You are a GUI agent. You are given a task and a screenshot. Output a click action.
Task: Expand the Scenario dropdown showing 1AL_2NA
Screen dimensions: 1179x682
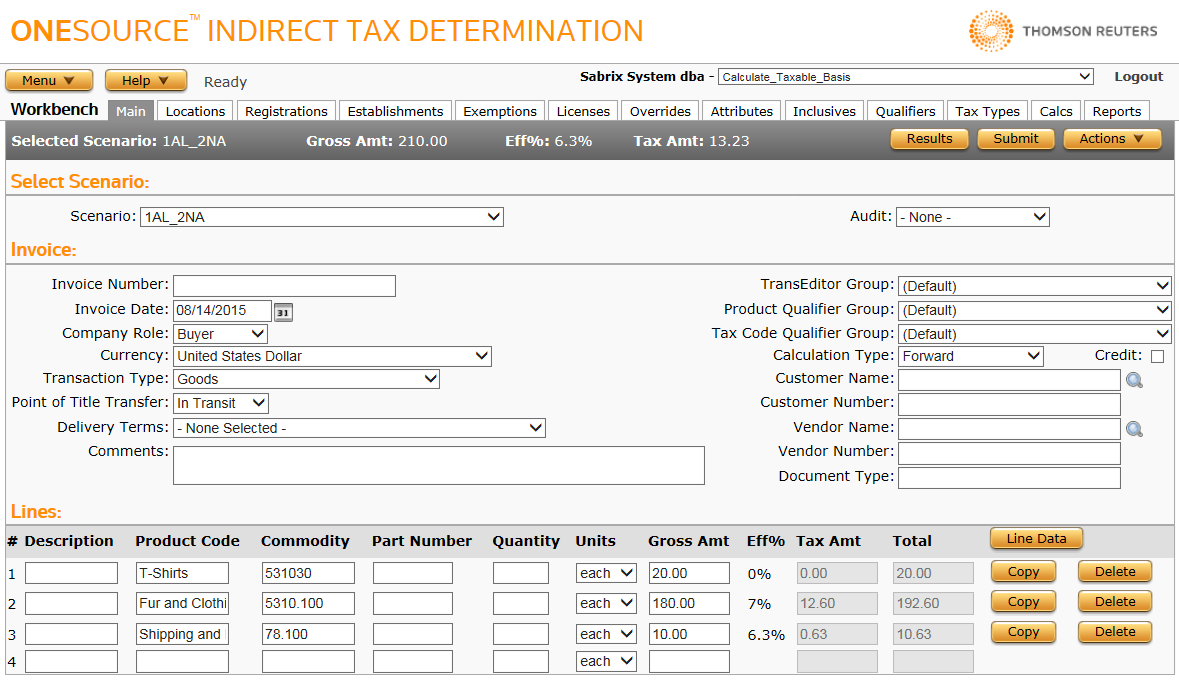322,217
